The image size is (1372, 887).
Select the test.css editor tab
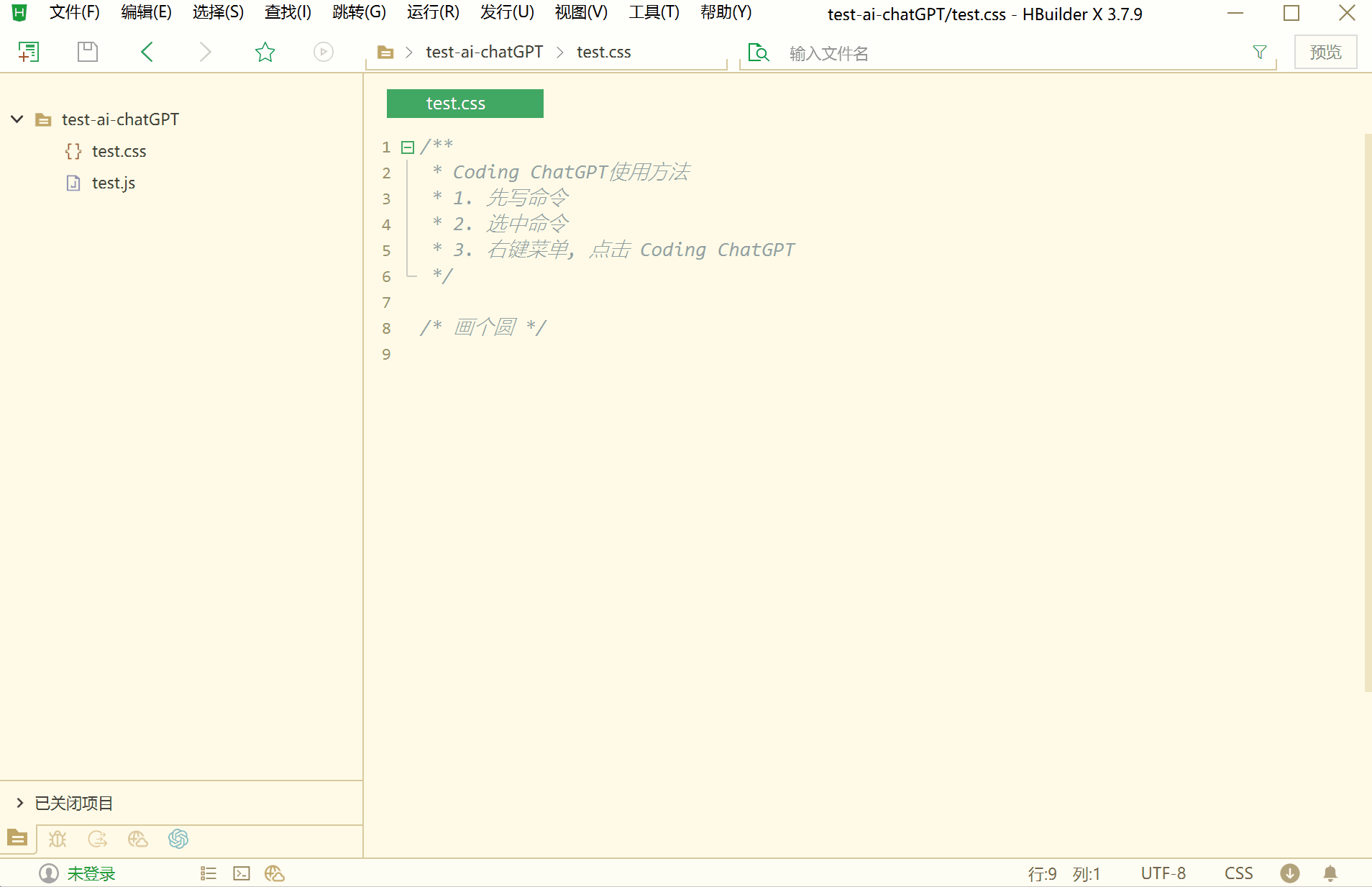click(465, 104)
